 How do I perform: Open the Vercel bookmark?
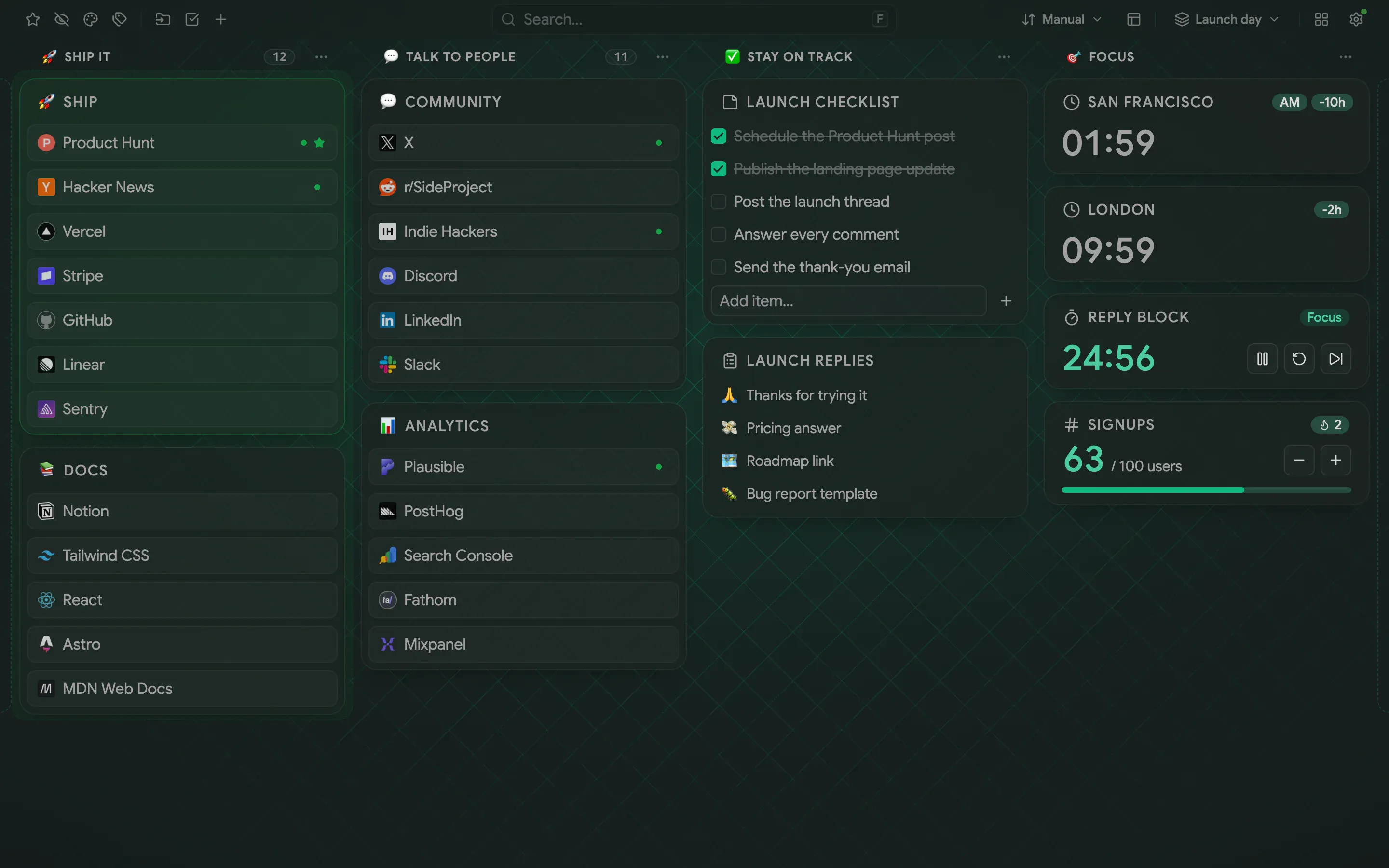point(182,231)
